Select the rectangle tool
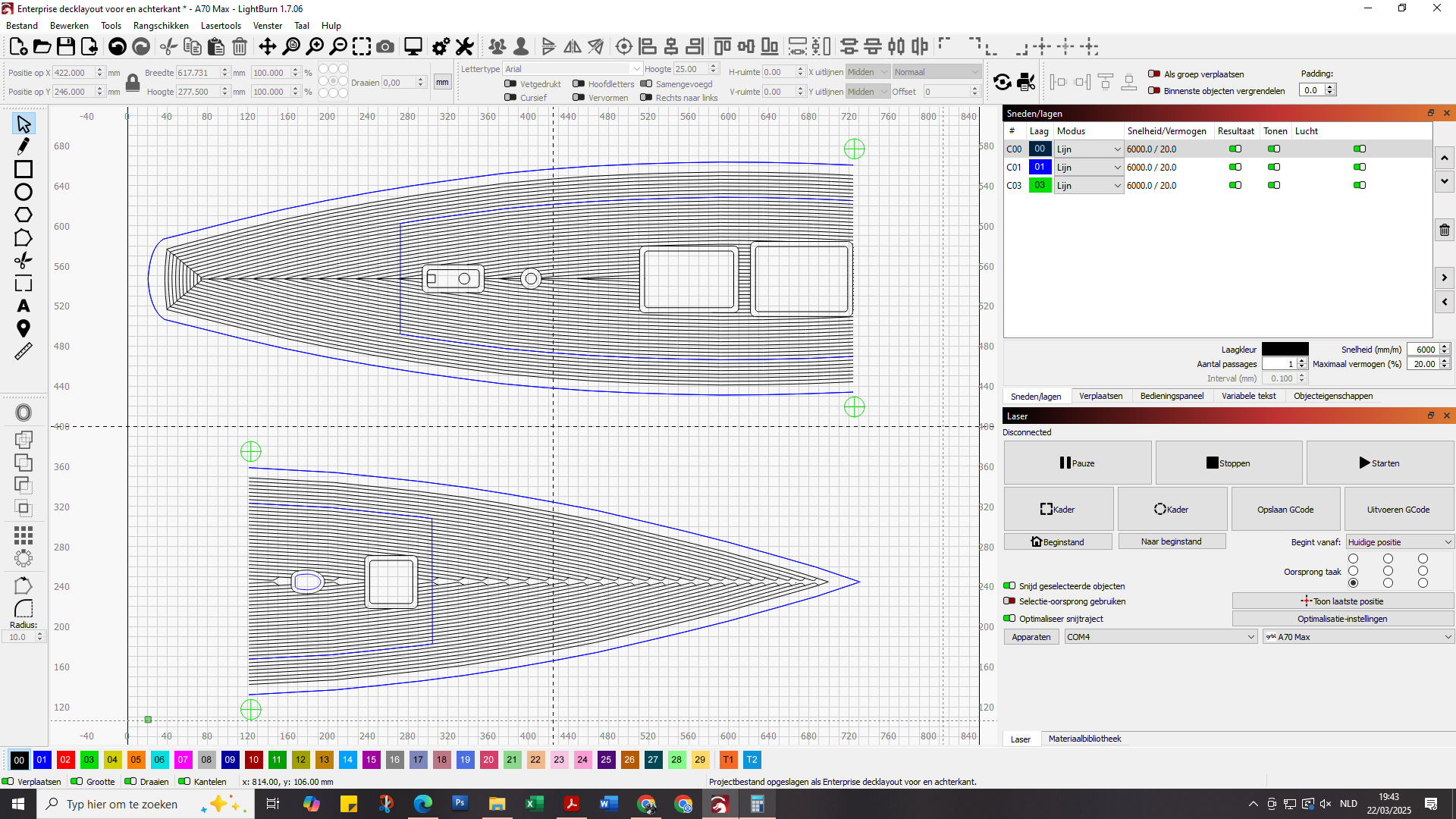The image size is (1456, 819). [24, 169]
